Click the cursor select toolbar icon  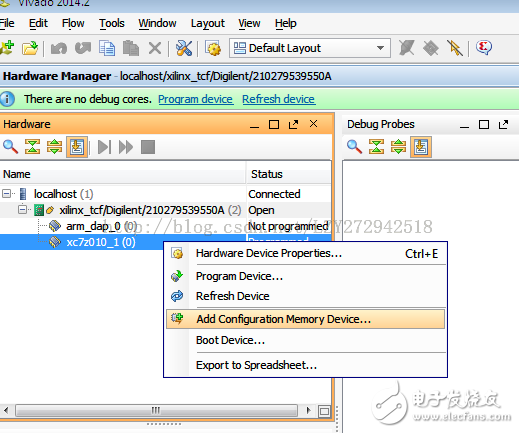(455, 48)
